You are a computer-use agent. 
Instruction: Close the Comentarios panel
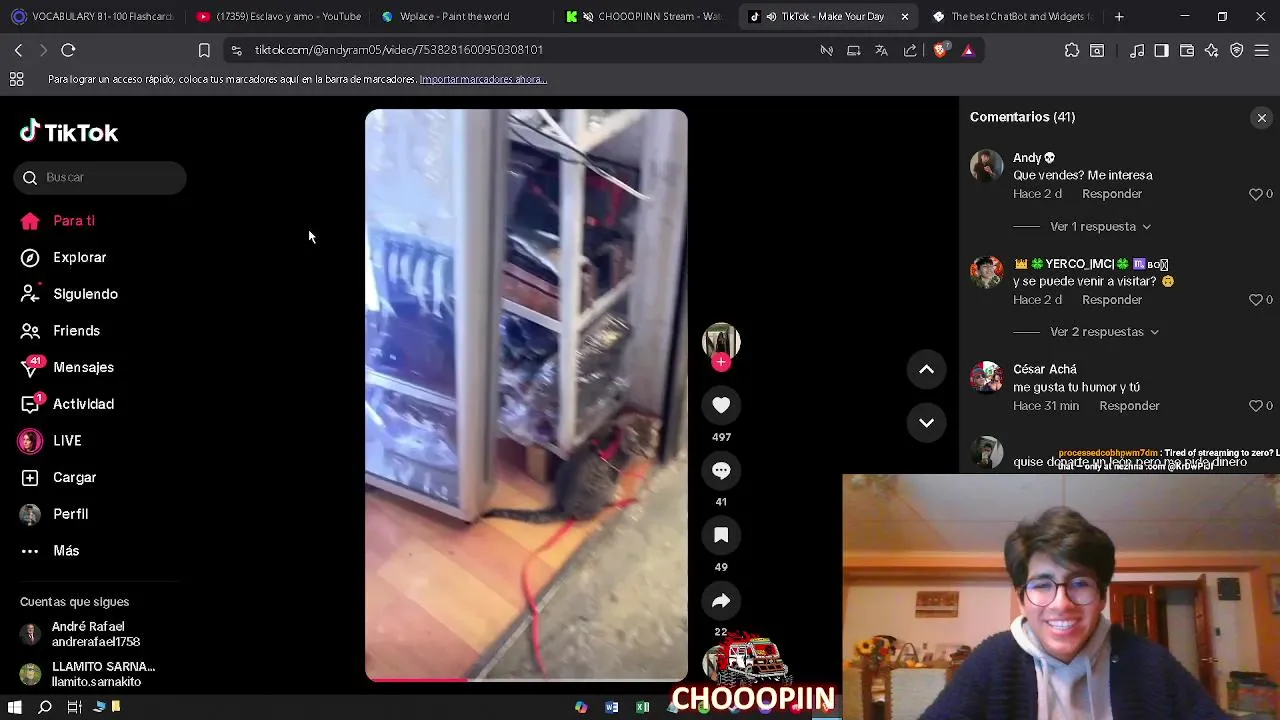[1261, 118]
